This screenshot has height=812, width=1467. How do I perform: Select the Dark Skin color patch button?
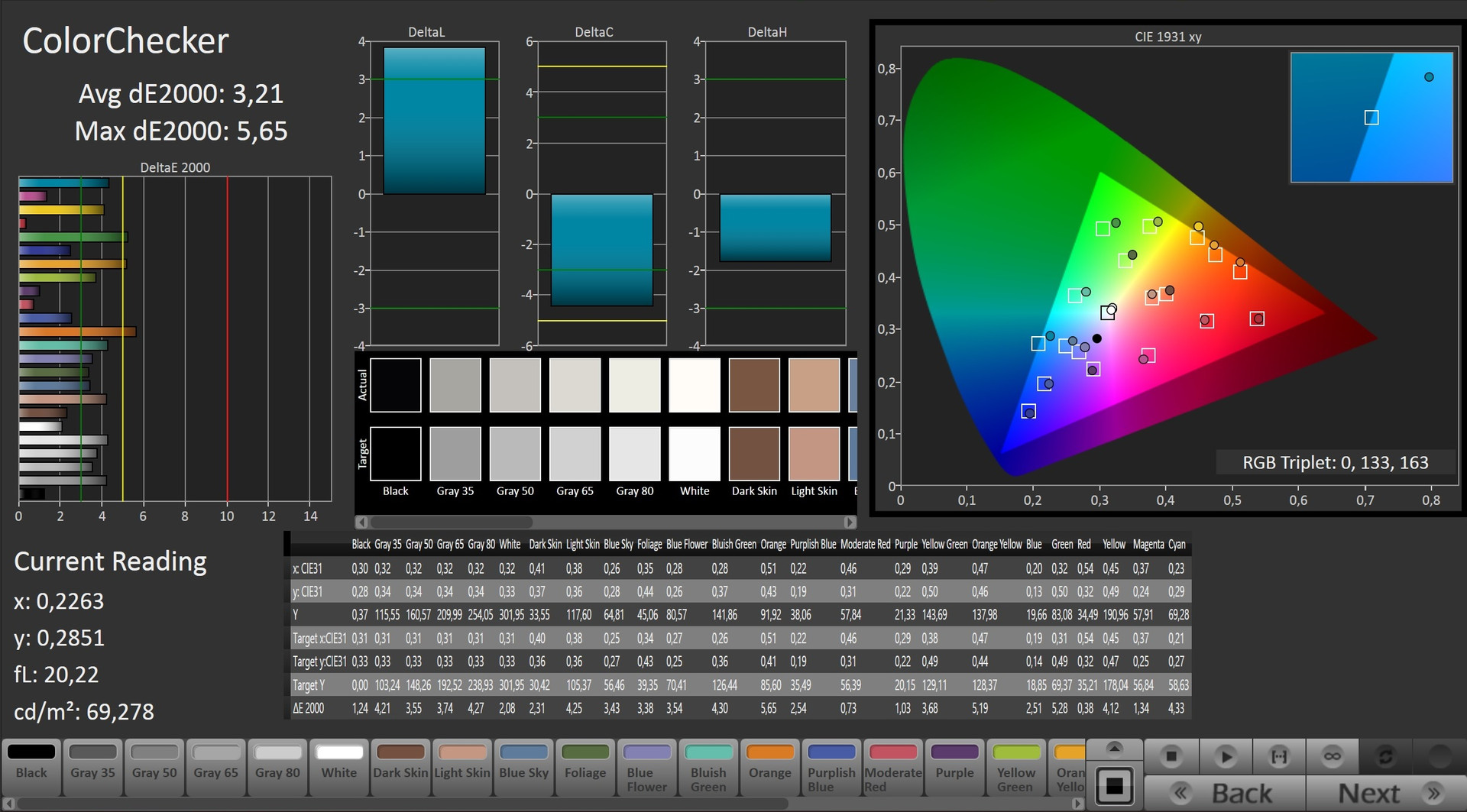400,767
